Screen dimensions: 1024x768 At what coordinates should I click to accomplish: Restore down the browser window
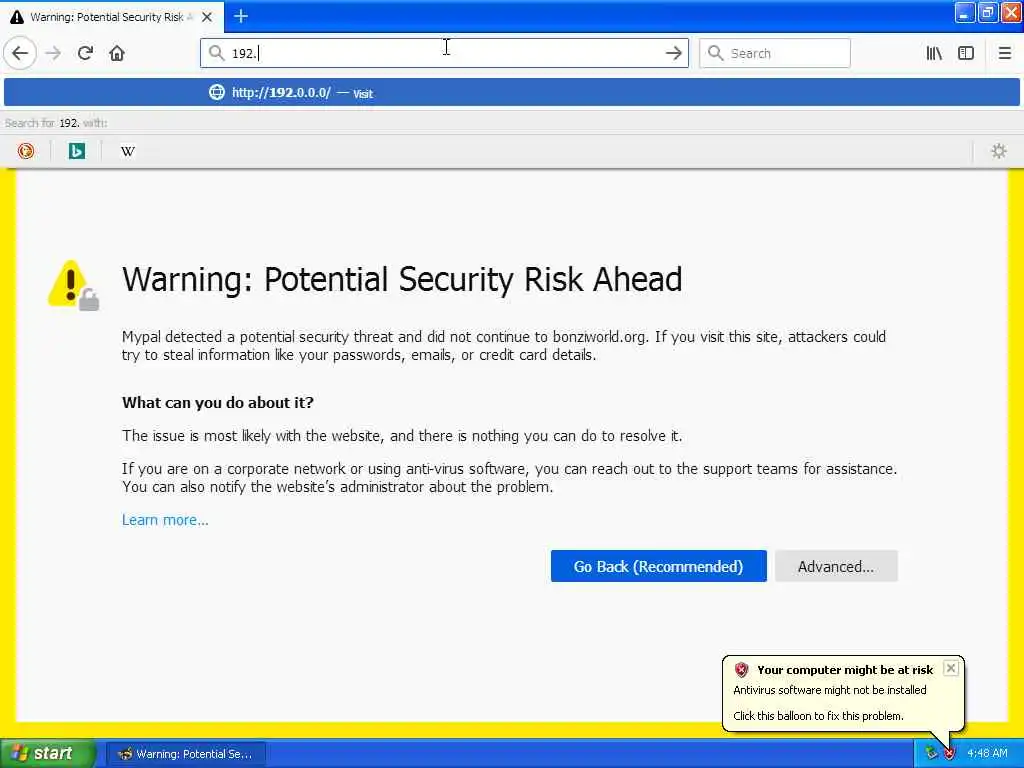pyautogui.click(x=987, y=12)
